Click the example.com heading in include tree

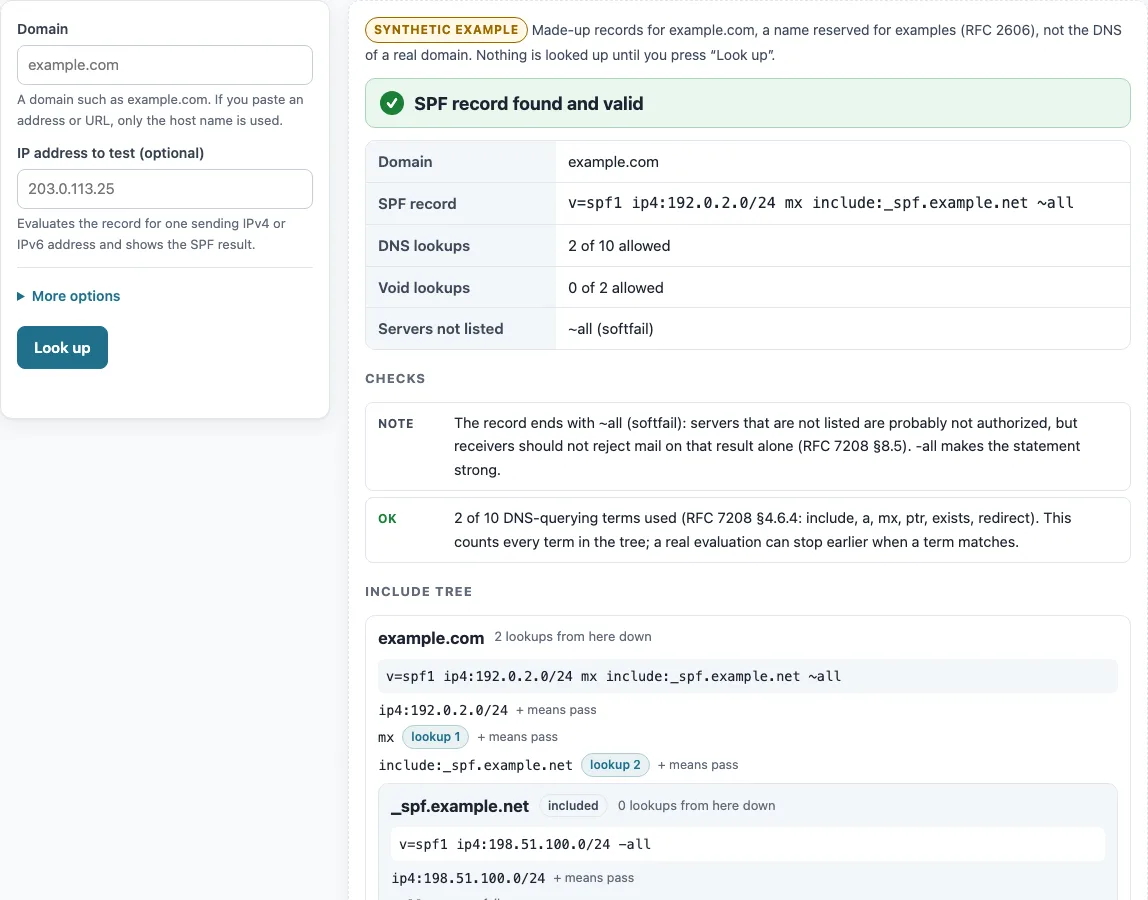(x=431, y=638)
